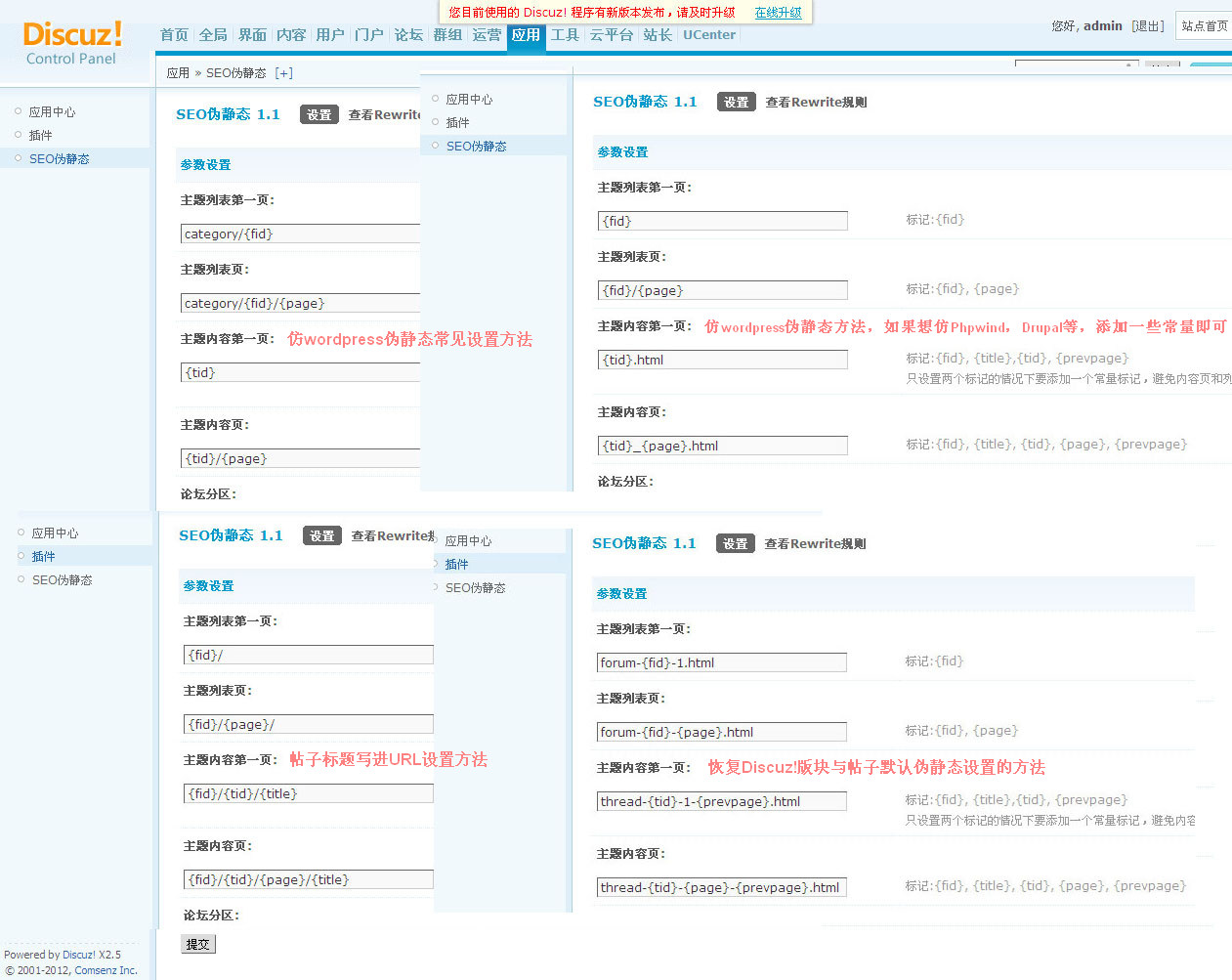Viewport: 1232px width, 980px height.
Task: Switch to the 论坛 navigation tab
Action: (408, 35)
